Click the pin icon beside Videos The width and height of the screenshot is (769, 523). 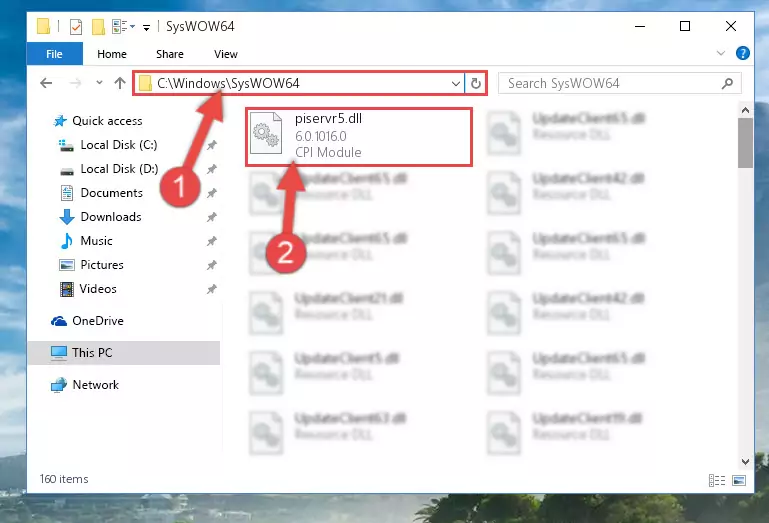(x=212, y=289)
